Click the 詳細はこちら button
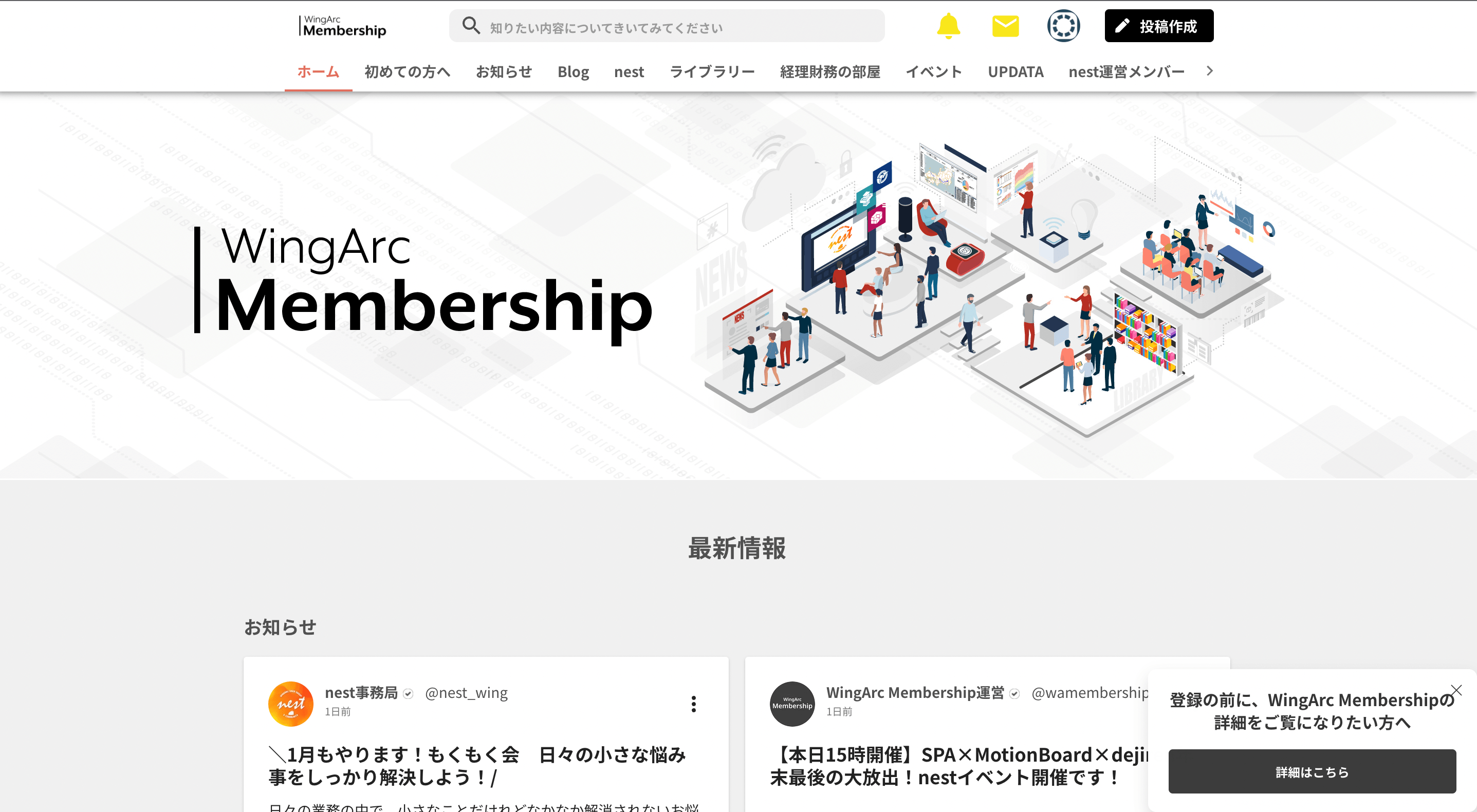This screenshot has width=1477, height=812. tap(1312, 771)
